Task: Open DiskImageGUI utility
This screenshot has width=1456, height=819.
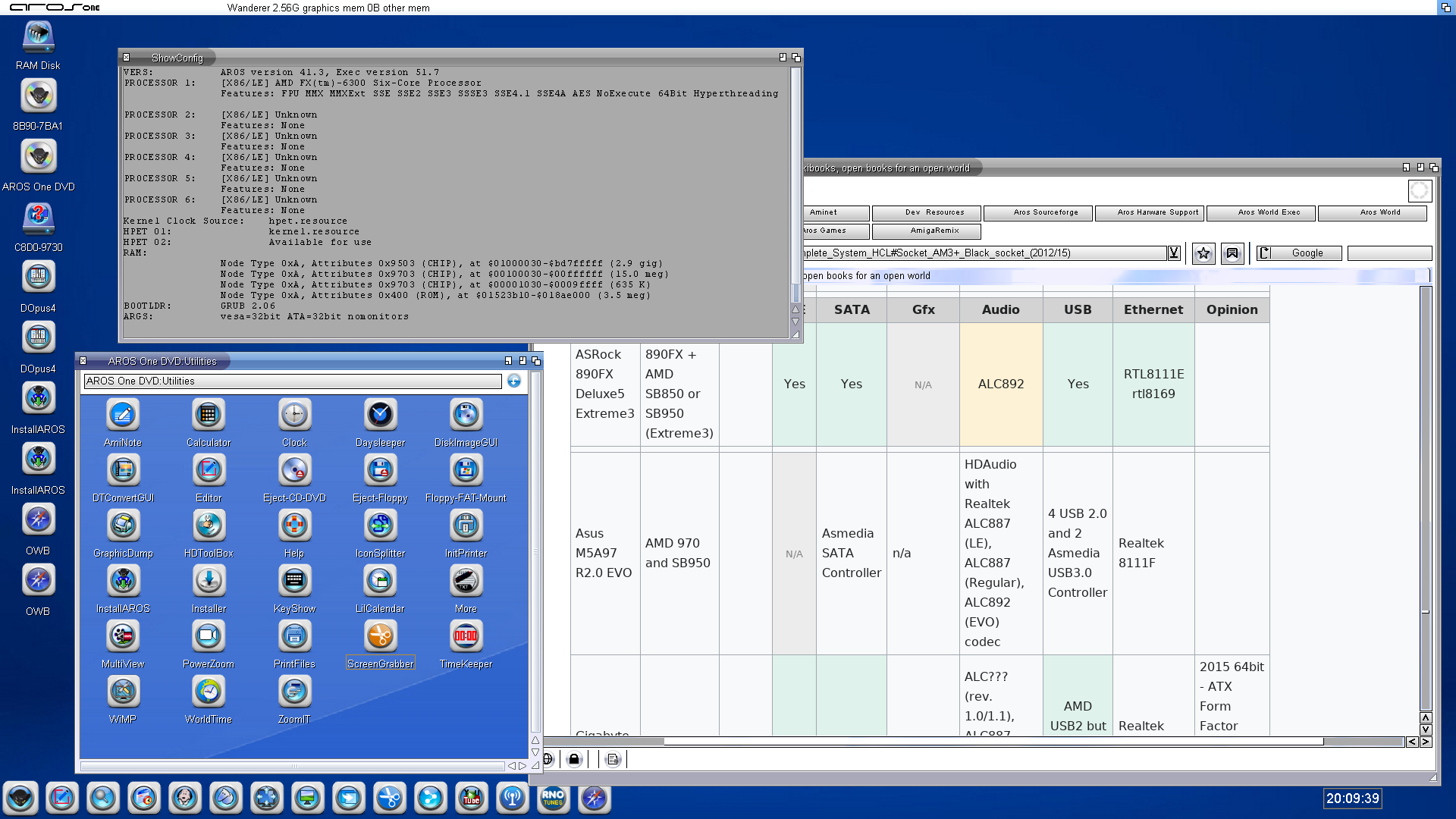Action: click(x=466, y=415)
